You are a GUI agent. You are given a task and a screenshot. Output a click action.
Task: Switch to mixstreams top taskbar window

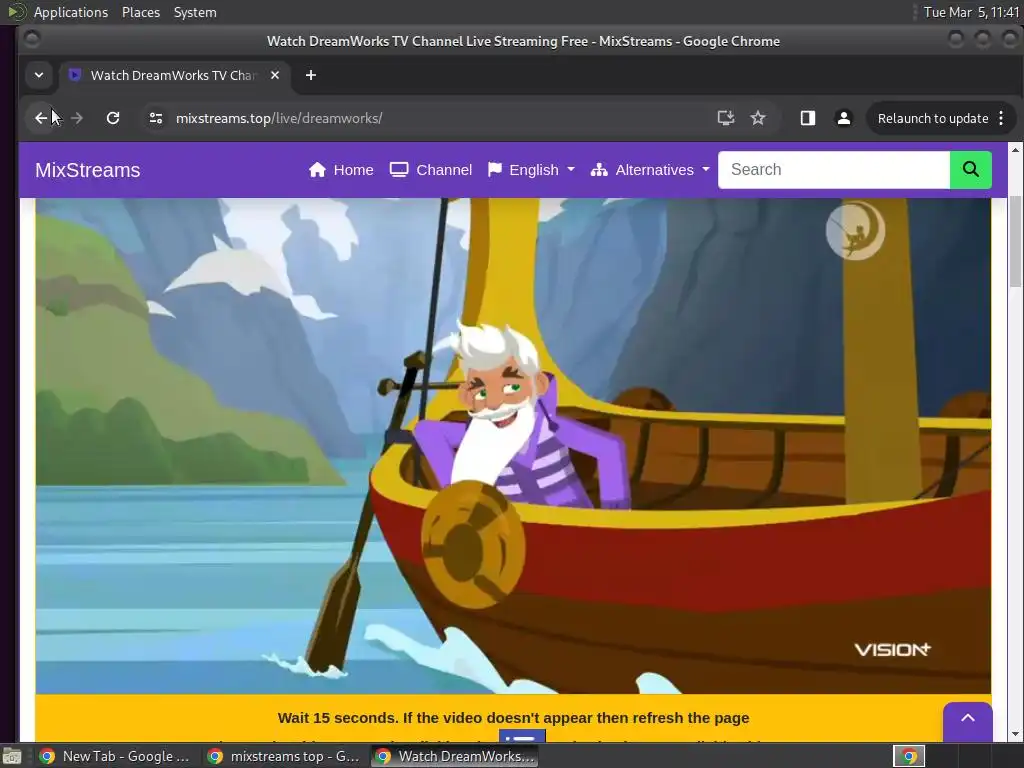[283, 756]
